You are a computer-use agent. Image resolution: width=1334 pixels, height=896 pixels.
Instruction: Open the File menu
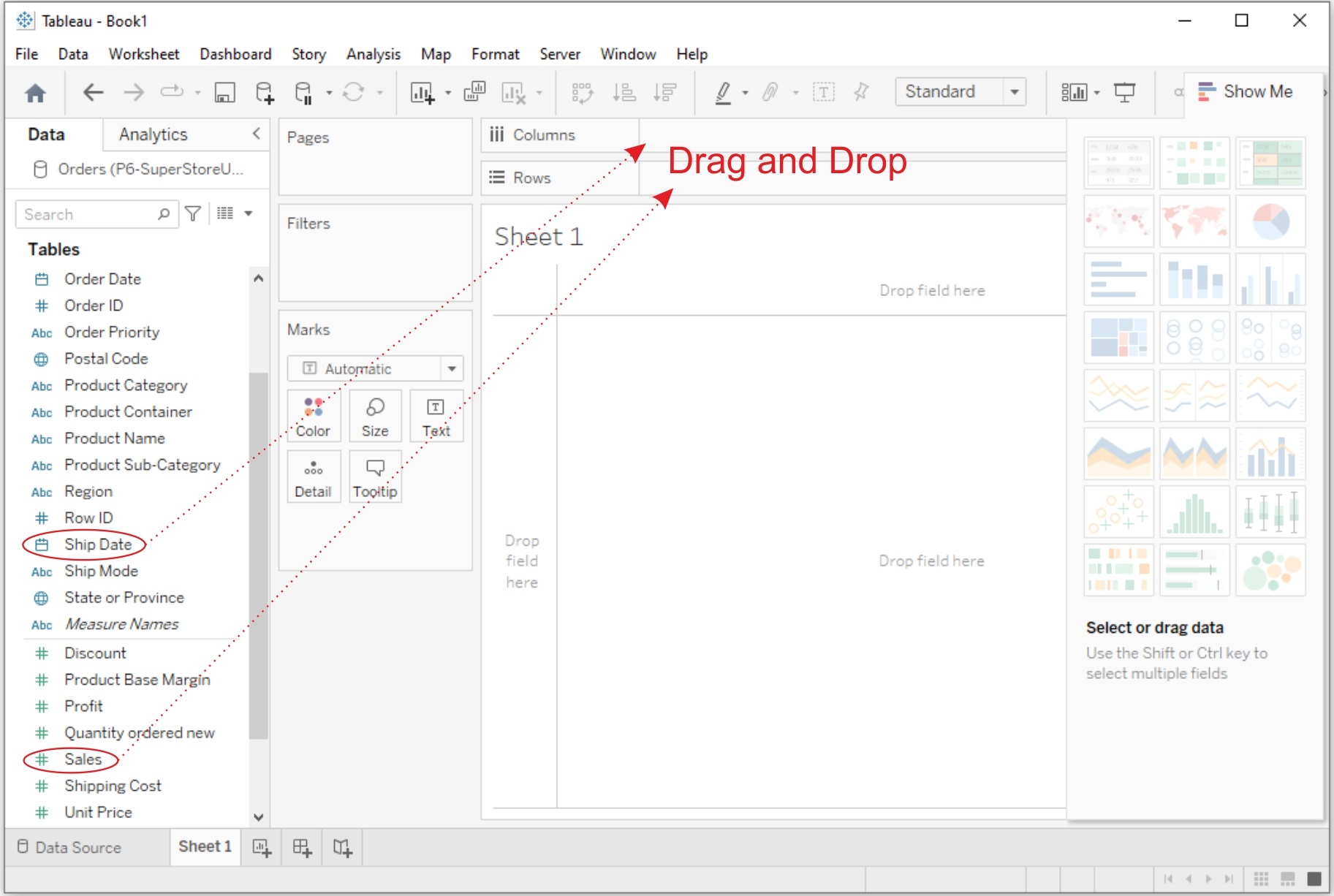pos(26,54)
